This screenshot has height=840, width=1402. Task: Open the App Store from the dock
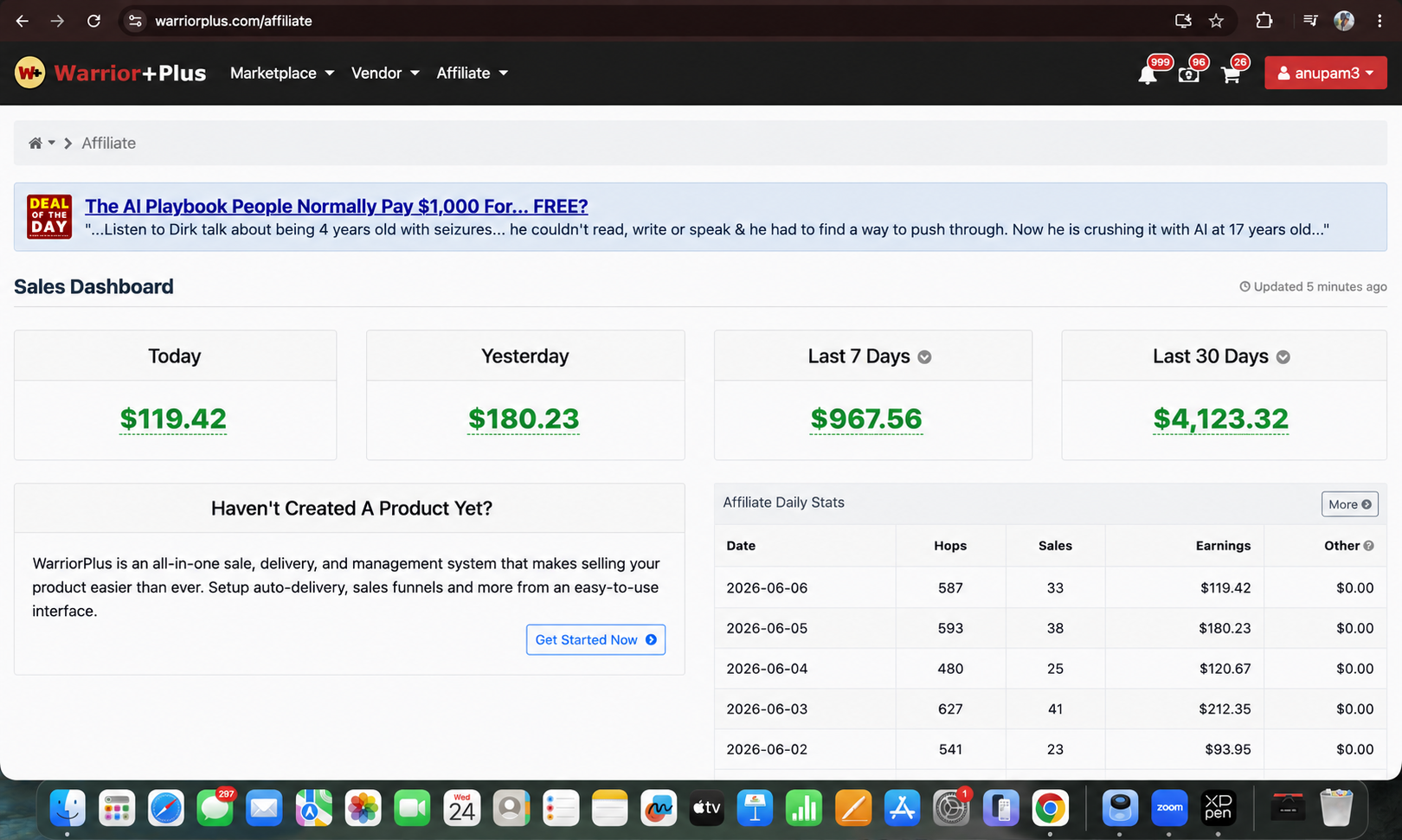point(902,809)
